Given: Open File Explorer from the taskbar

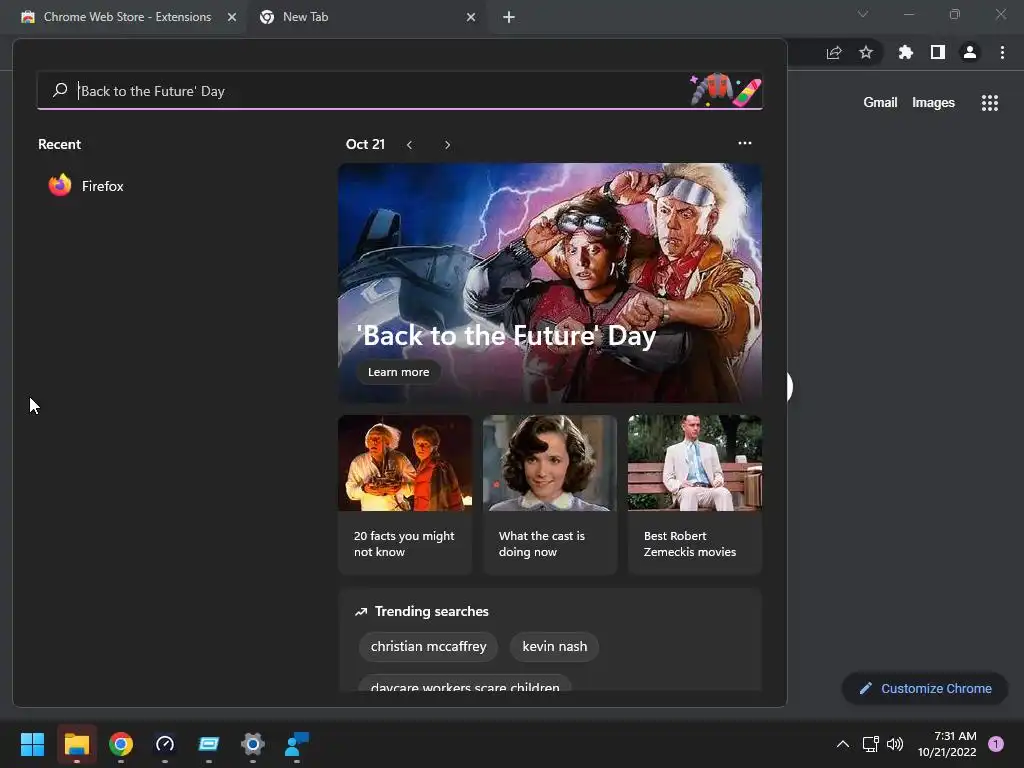Looking at the screenshot, I should tap(76, 744).
